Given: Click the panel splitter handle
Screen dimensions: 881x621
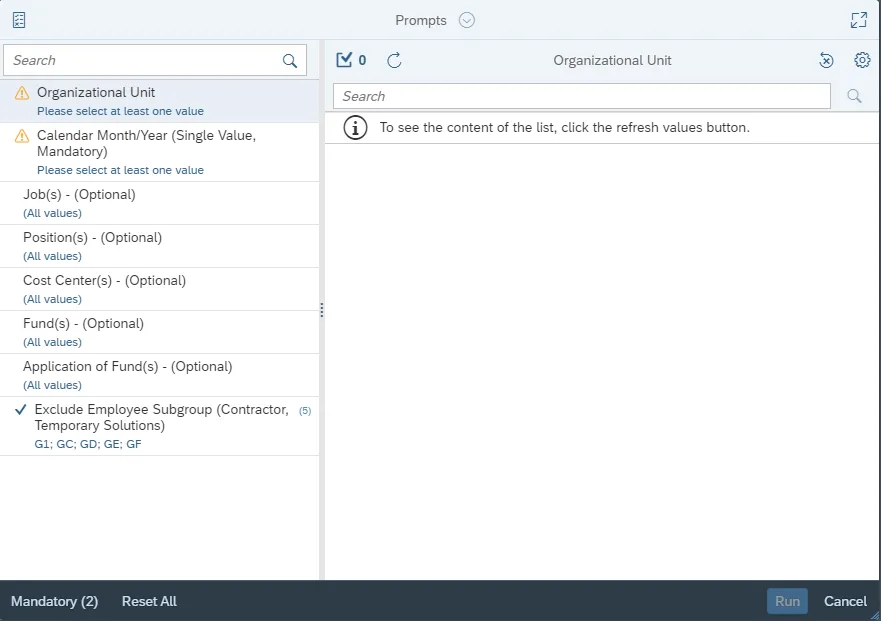Looking at the screenshot, I should 322,310.
